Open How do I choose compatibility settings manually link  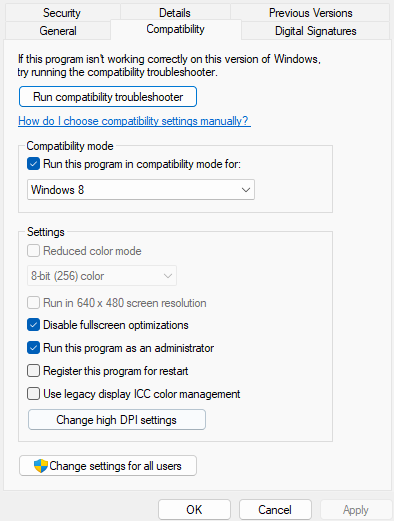[x=134, y=121]
